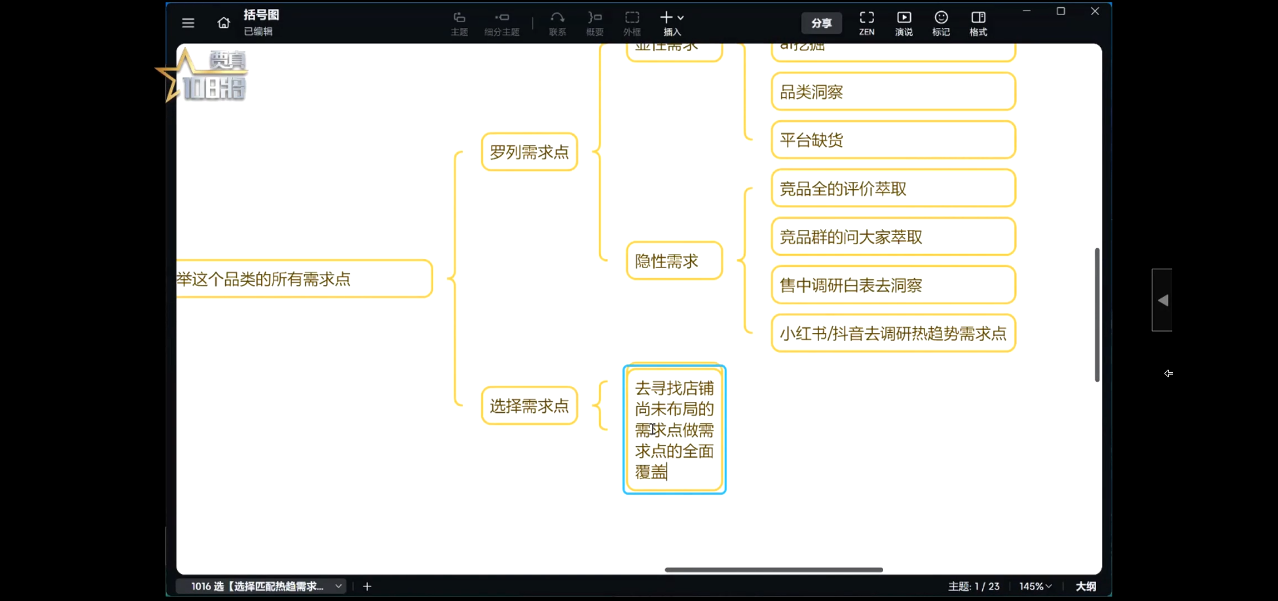Image resolution: width=1278 pixels, height=601 pixels.
Task: Start 演说 (pitch) presentation mode
Action: [903, 23]
